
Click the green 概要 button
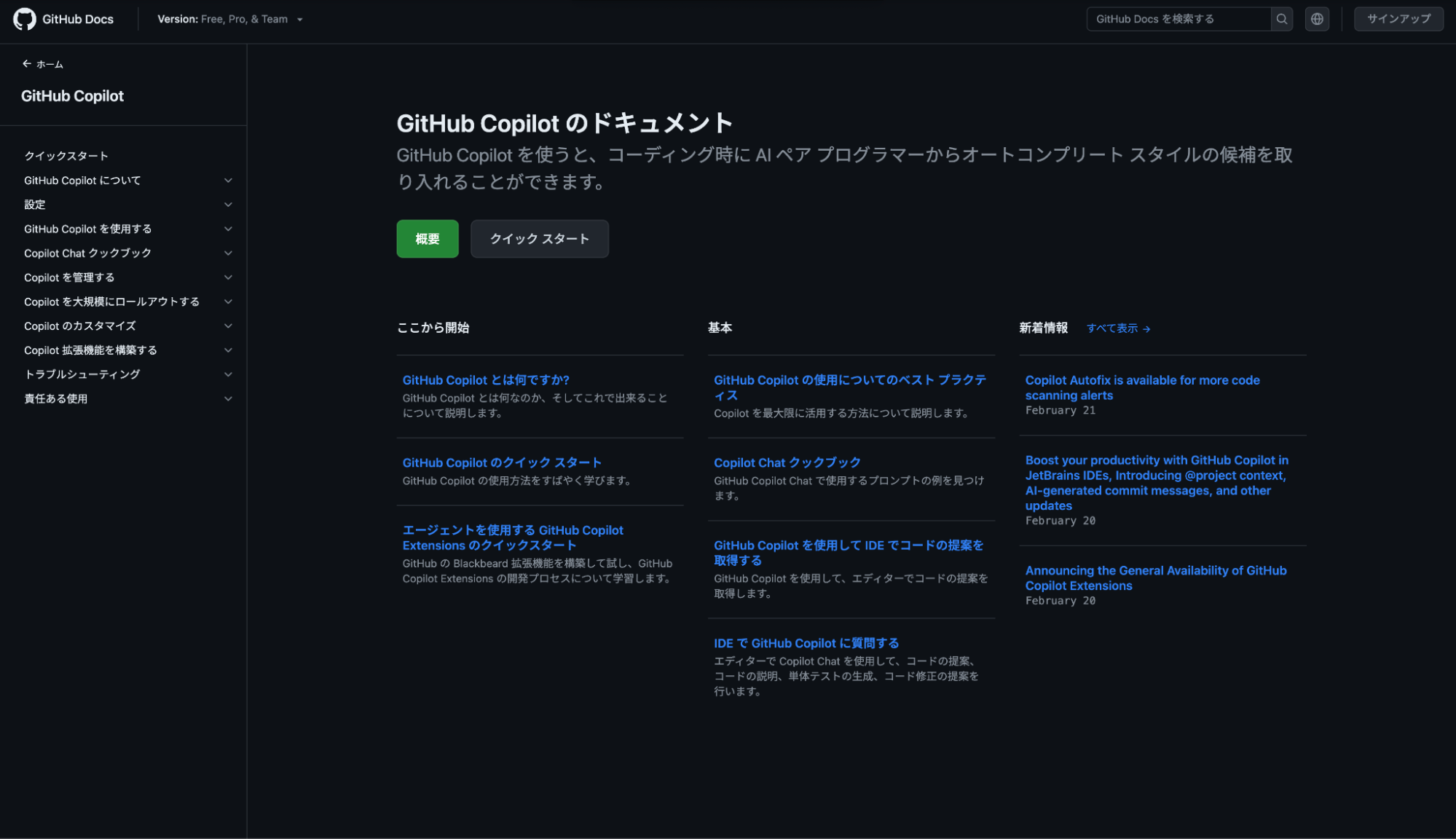(428, 239)
